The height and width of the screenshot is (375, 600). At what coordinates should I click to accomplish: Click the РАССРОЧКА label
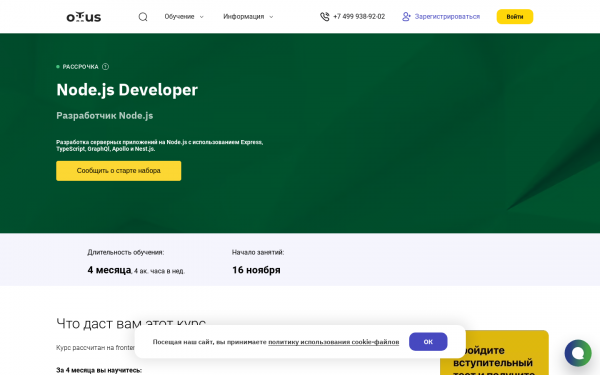[x=80, y=67]
